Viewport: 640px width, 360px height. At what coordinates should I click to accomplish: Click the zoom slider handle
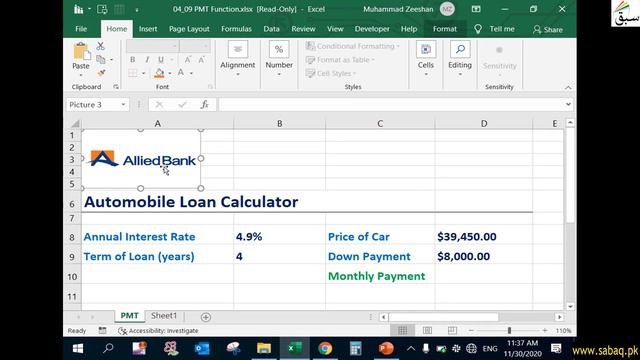pos(509,331)
